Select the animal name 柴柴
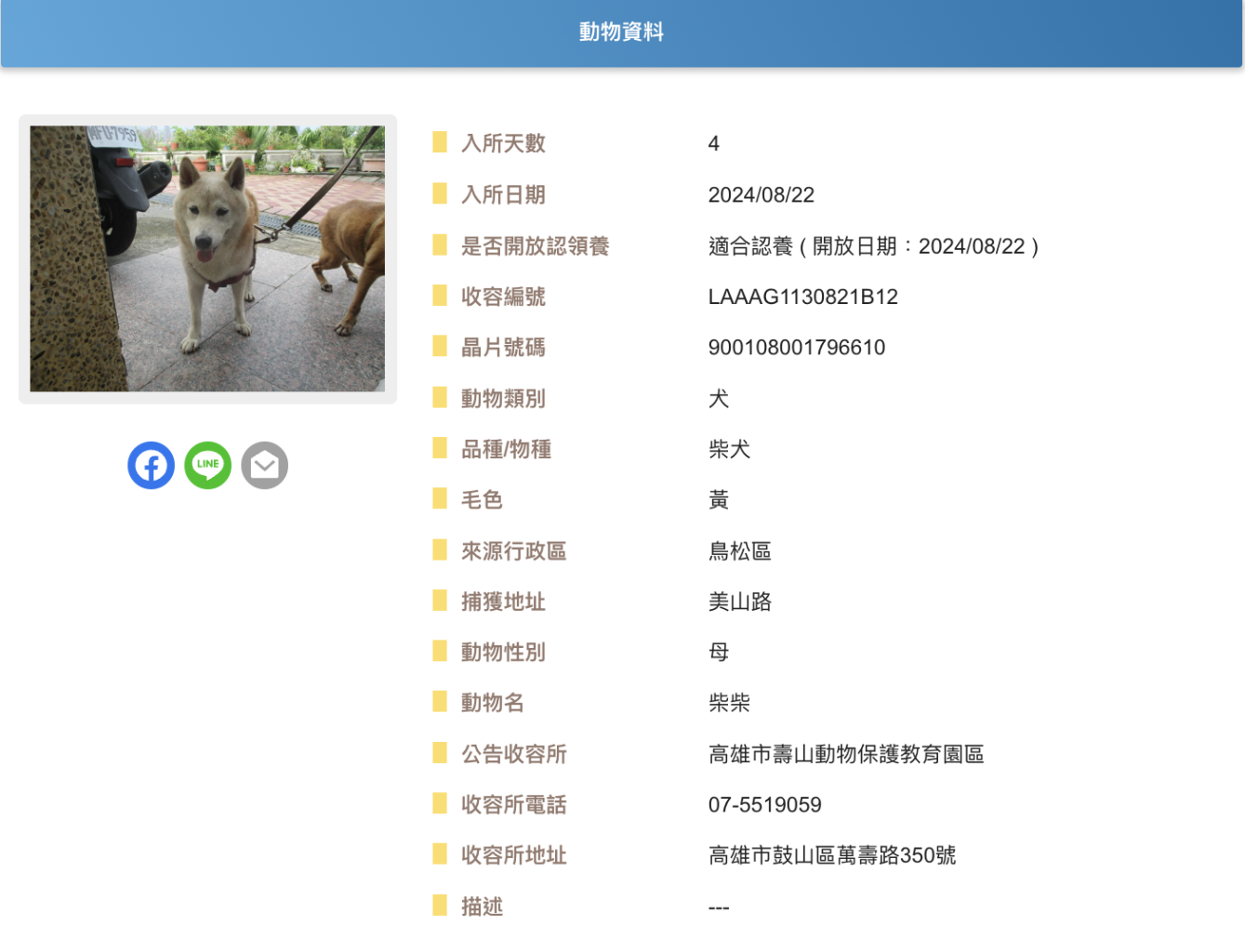This screenshot has width=1245, height=952. [729, 703]
